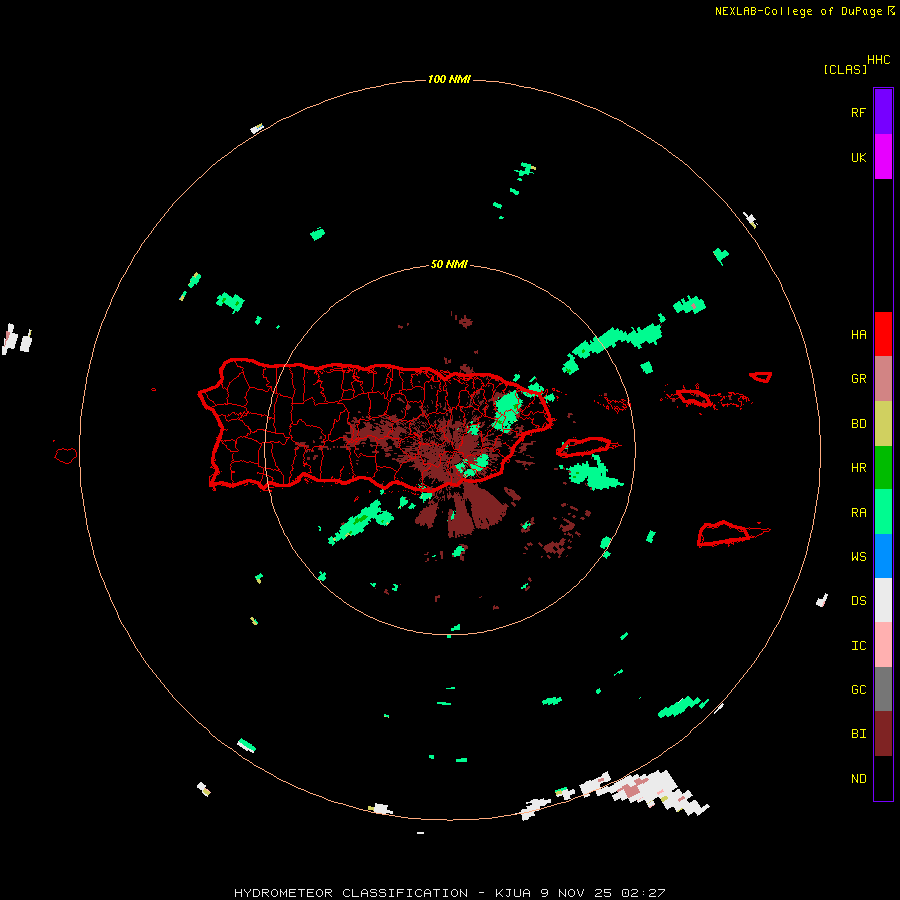Viewport: 900px width, 900px height.
Task: Click the [CLAS] units label
Action: point(845,70)
